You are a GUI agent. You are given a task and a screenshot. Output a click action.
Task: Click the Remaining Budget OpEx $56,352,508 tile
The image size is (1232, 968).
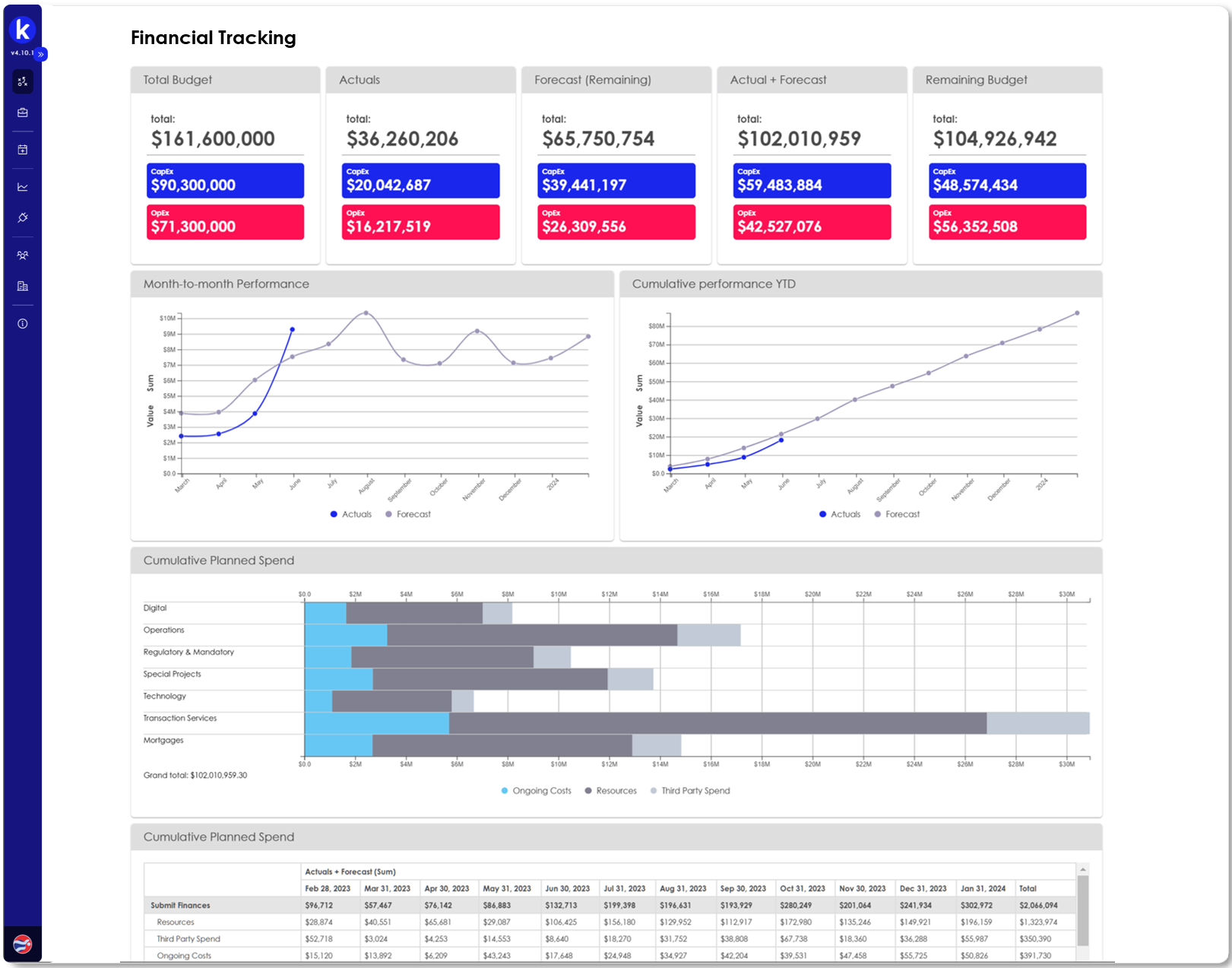point(1007,222)
